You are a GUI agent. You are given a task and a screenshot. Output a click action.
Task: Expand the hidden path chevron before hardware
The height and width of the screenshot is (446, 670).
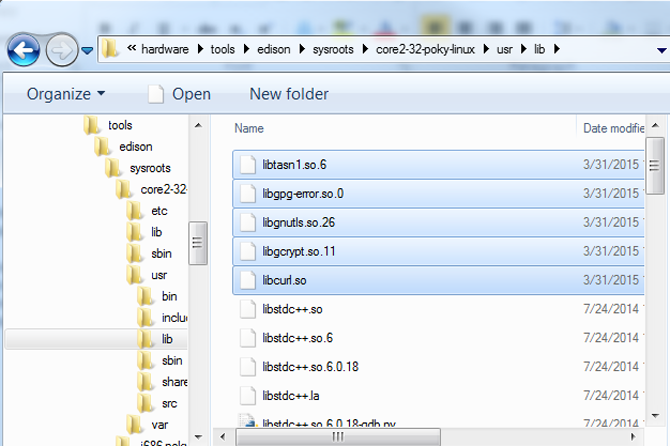pyautogui.click(x=132, y=48)
